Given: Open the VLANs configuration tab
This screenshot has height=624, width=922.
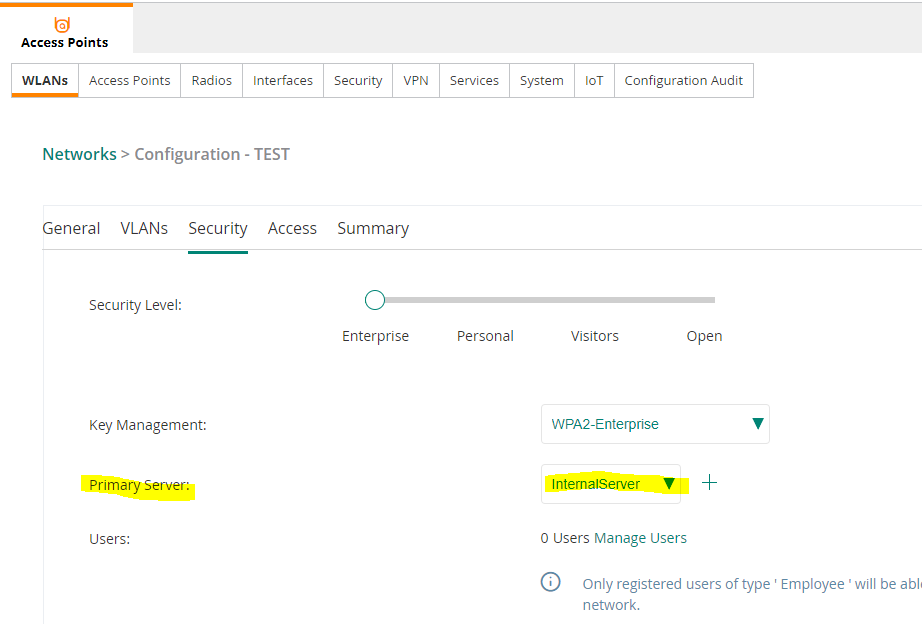Looking at the screenshot, I should pyautogui.click(x=144, y=228).
